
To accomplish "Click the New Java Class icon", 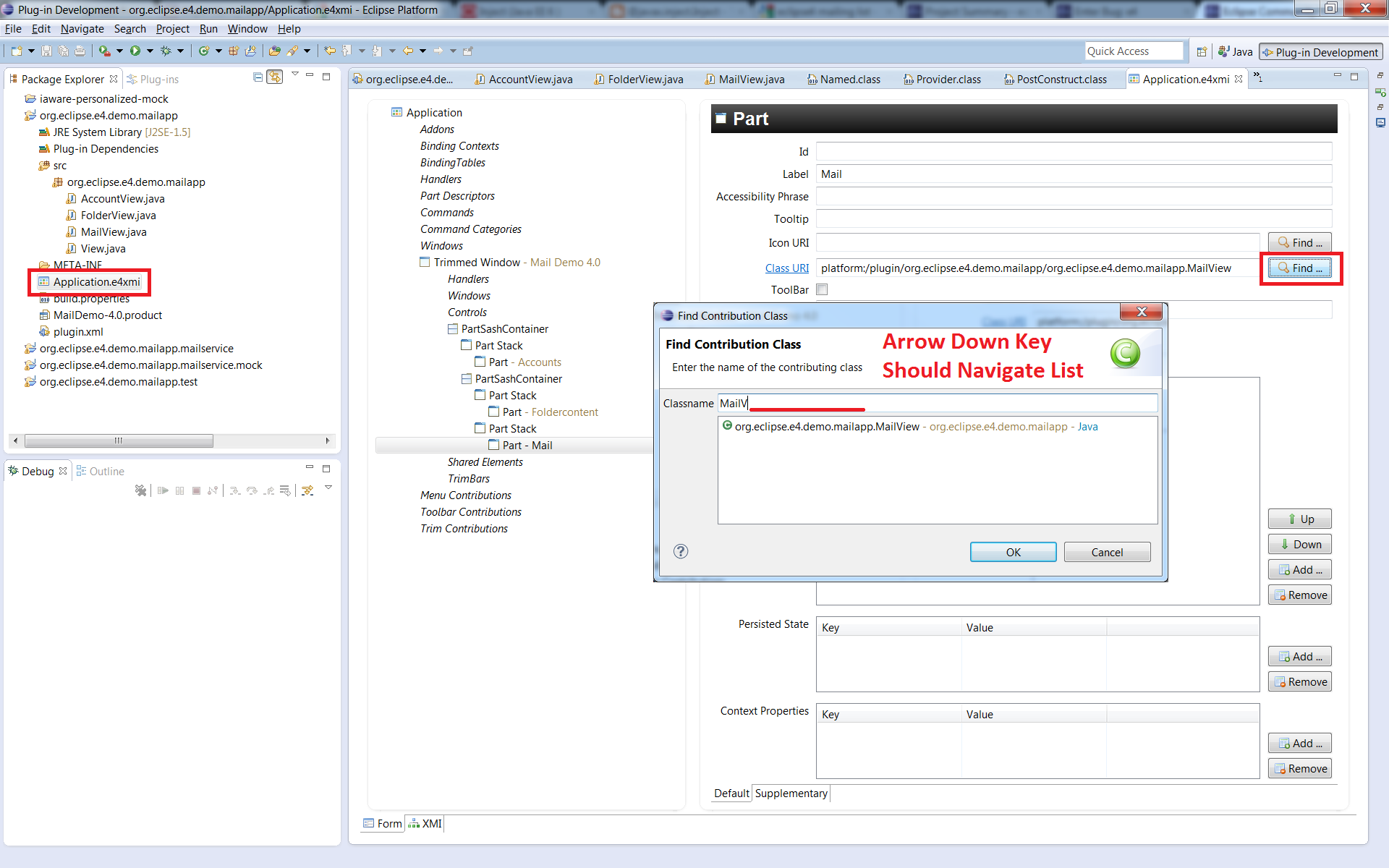I will click(204, 51).
